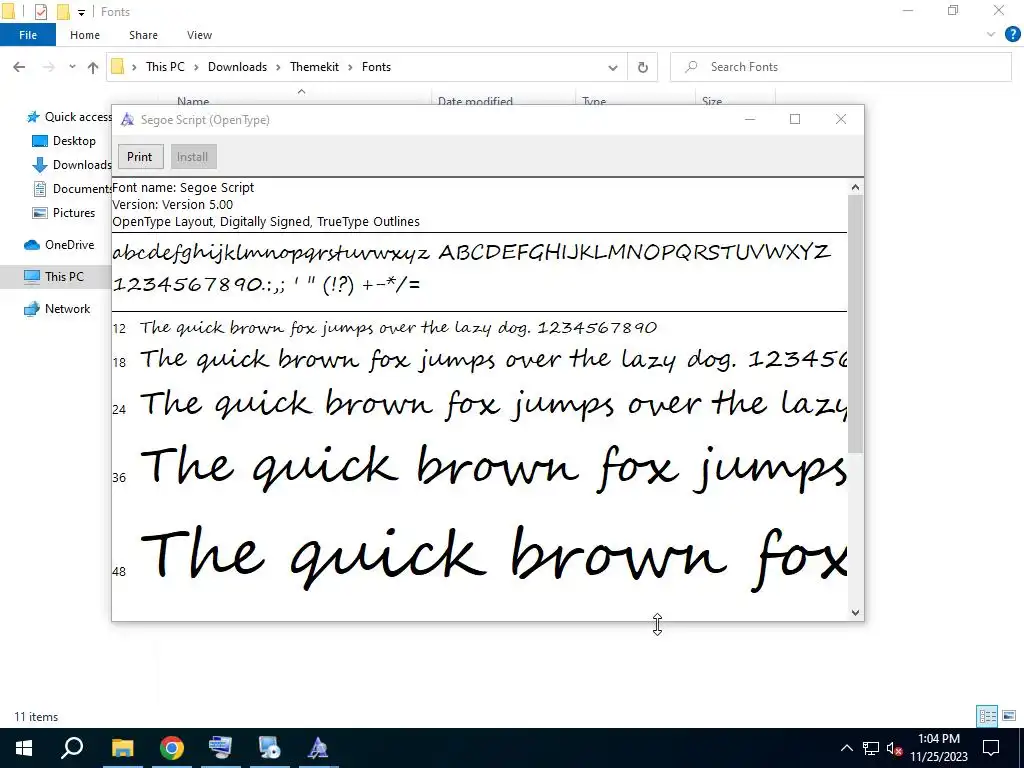The width and height of the screenshot is (1024, 768).
Task: Go back using the back arrow
Action: click(x=19, y=67)
